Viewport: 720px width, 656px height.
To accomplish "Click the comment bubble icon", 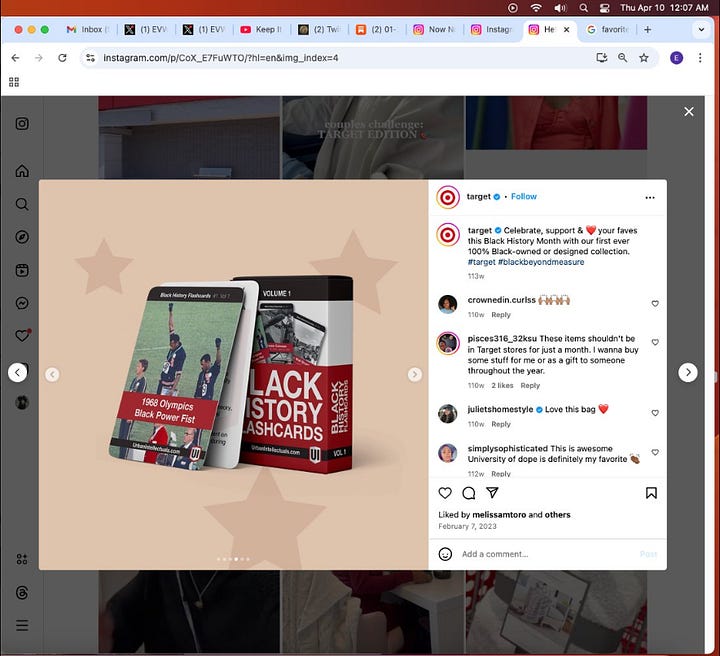I will tap(469, 493).
